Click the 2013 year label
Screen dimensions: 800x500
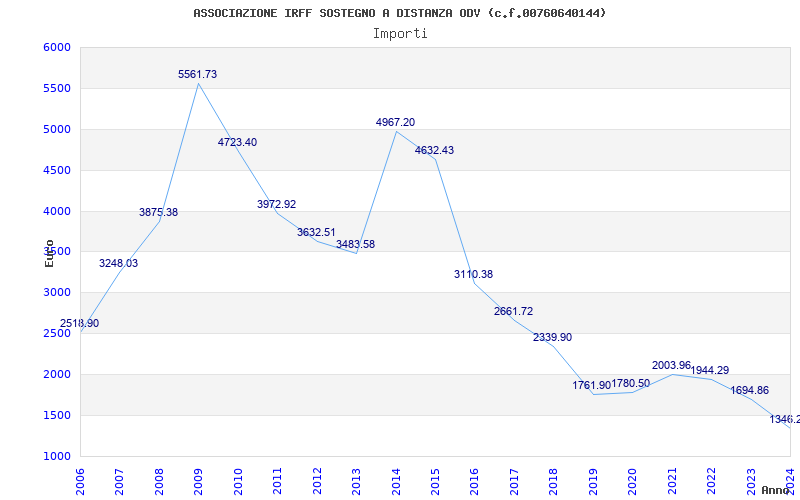356,481
